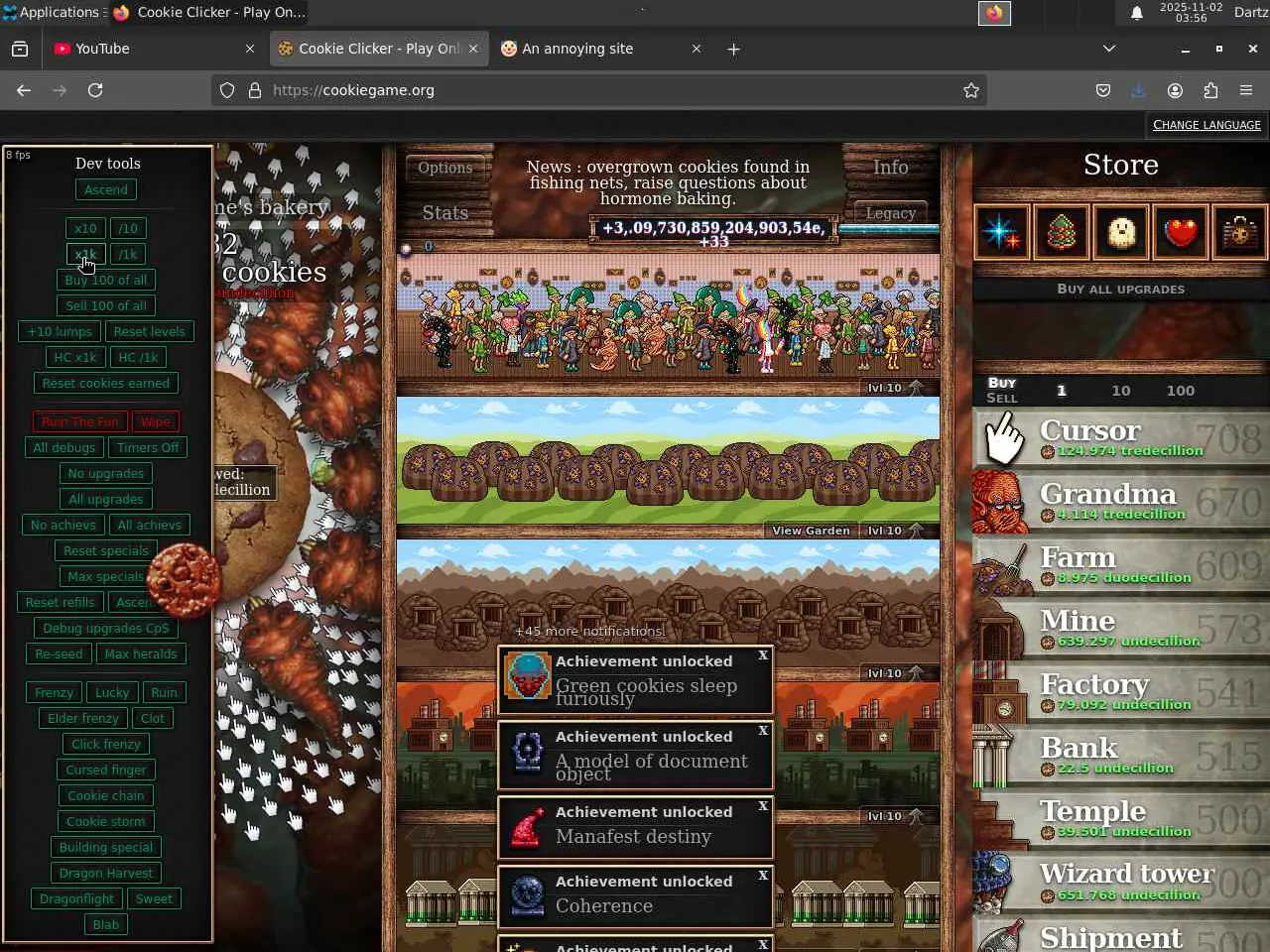
Task: Buy the ghost cookie upgrade
Action: coord(1121,232)
